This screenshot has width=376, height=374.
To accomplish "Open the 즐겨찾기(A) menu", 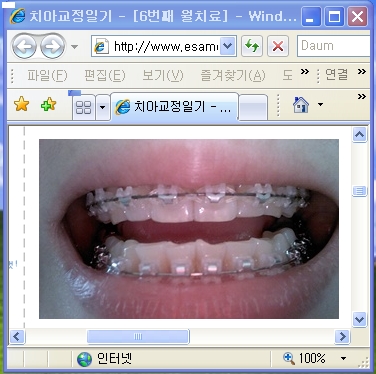I will 233,75.
